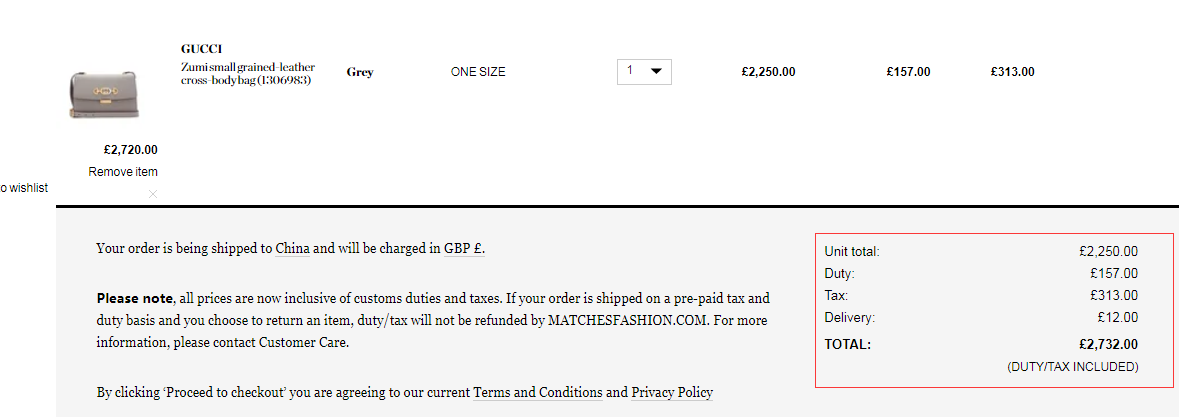The height and width of the screenshot is (417, 1194).
Task: Click the Delivery £12.00 amount in summary
Action: [1117, 318]
